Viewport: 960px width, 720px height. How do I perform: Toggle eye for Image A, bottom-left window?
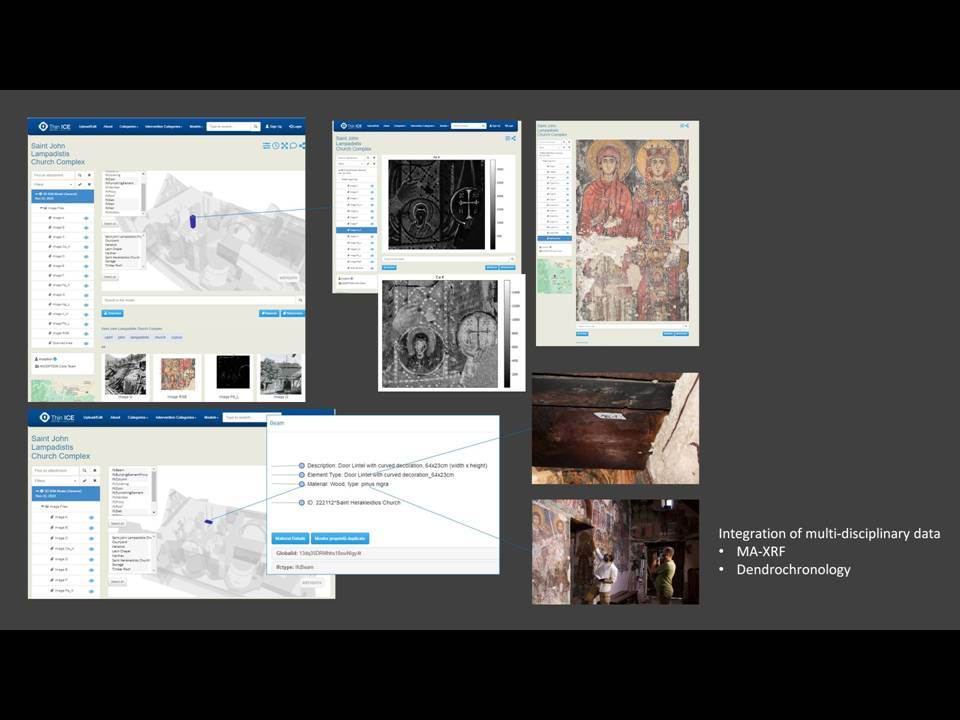click(91, 517)
